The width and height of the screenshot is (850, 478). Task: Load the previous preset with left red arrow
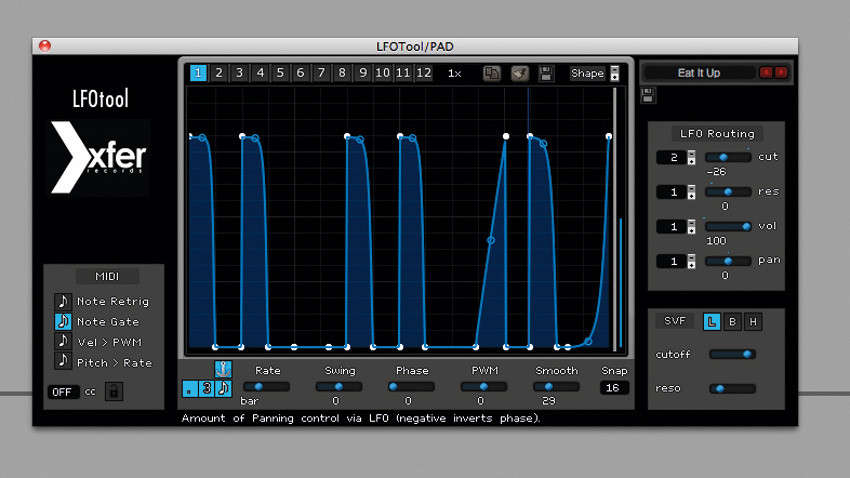coord(766,73)
